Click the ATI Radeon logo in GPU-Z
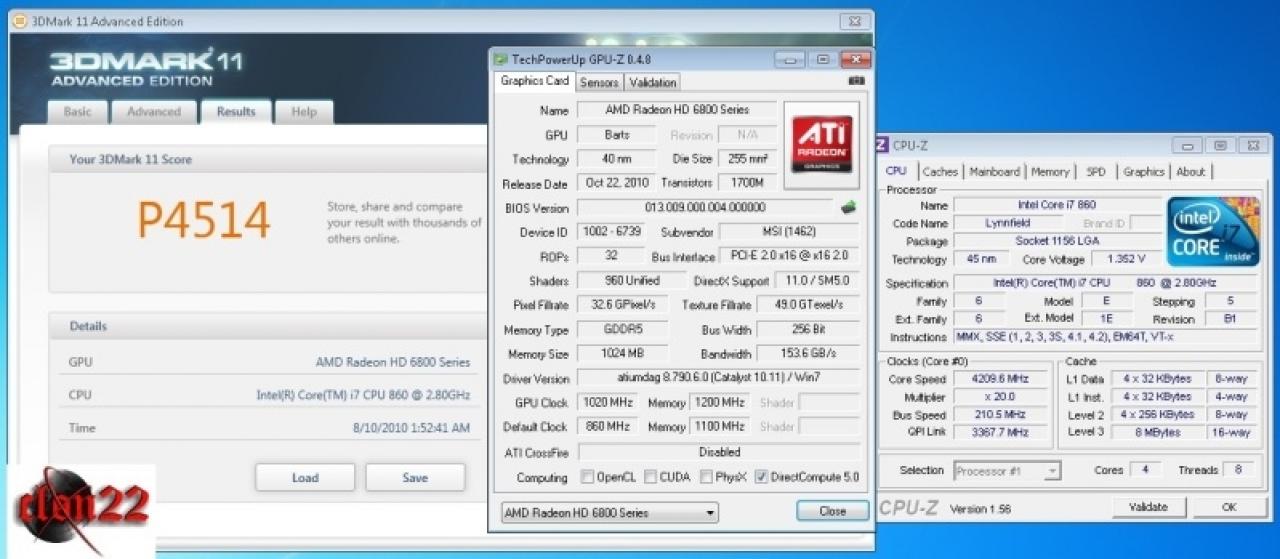Viewport: 1280px width, 559px height. click(822, 145)
